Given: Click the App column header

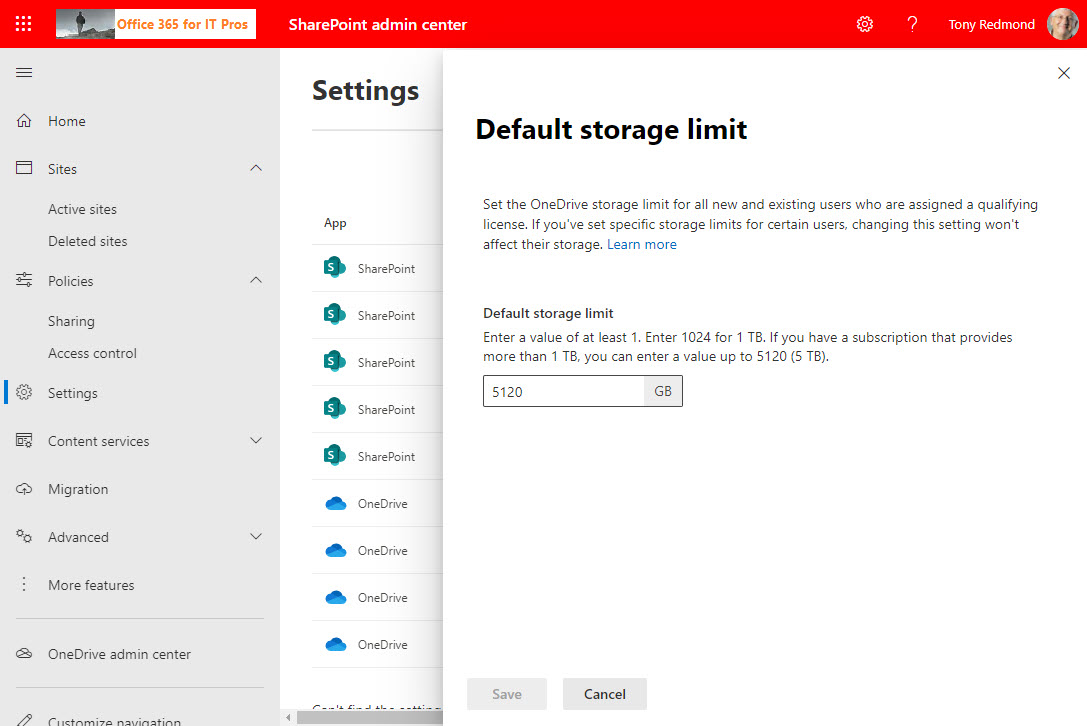Looking at the screenshot, I should [335, 223].
